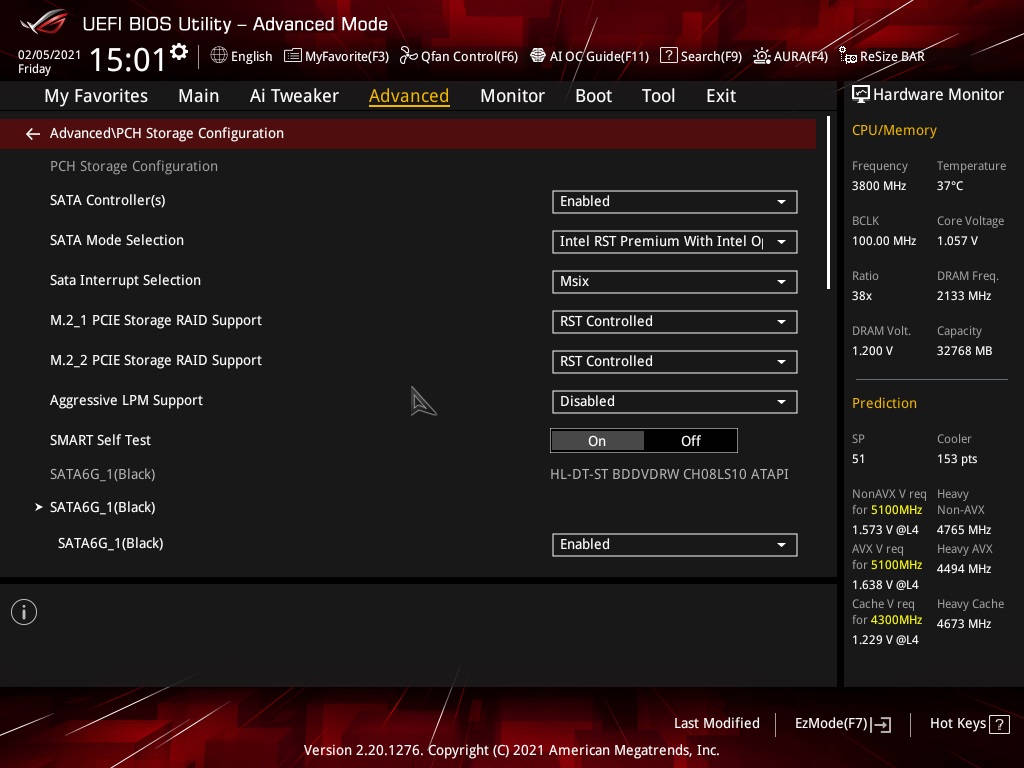1024x768 pixels.
Task: Open AURA lighting settings
Action: (790, 56)
